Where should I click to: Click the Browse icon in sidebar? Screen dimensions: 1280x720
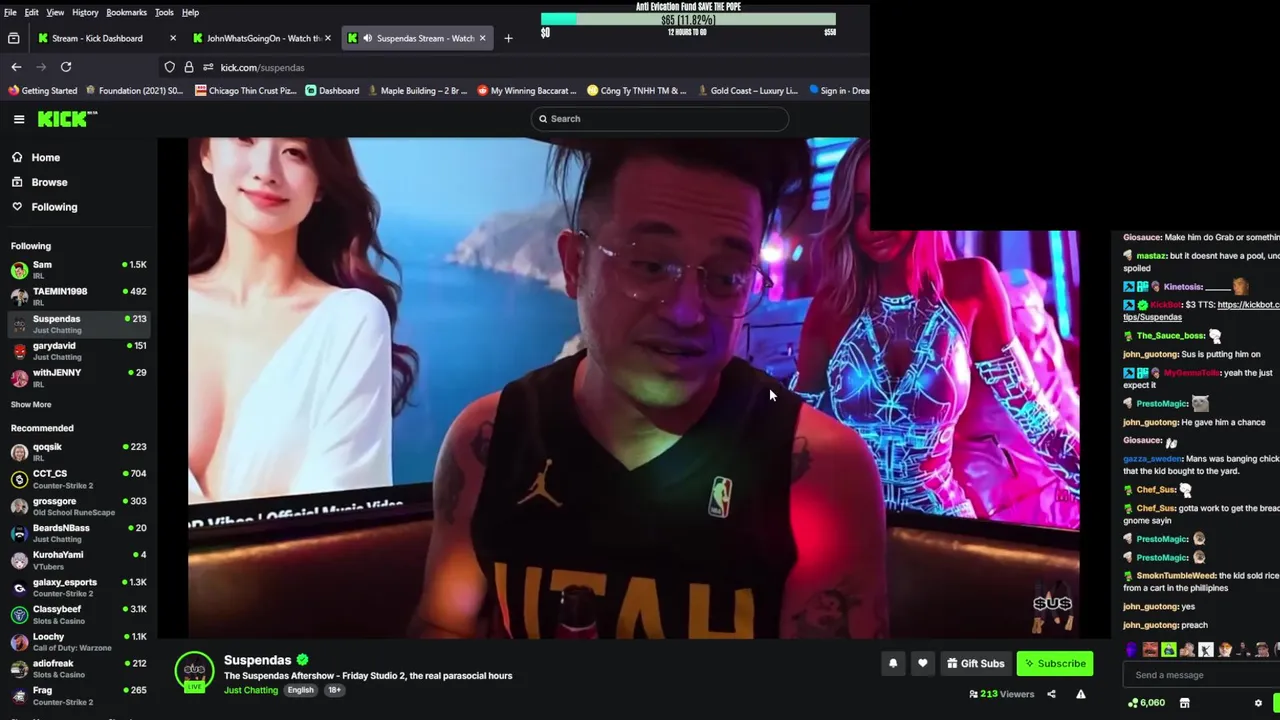(x=17, y=182)
